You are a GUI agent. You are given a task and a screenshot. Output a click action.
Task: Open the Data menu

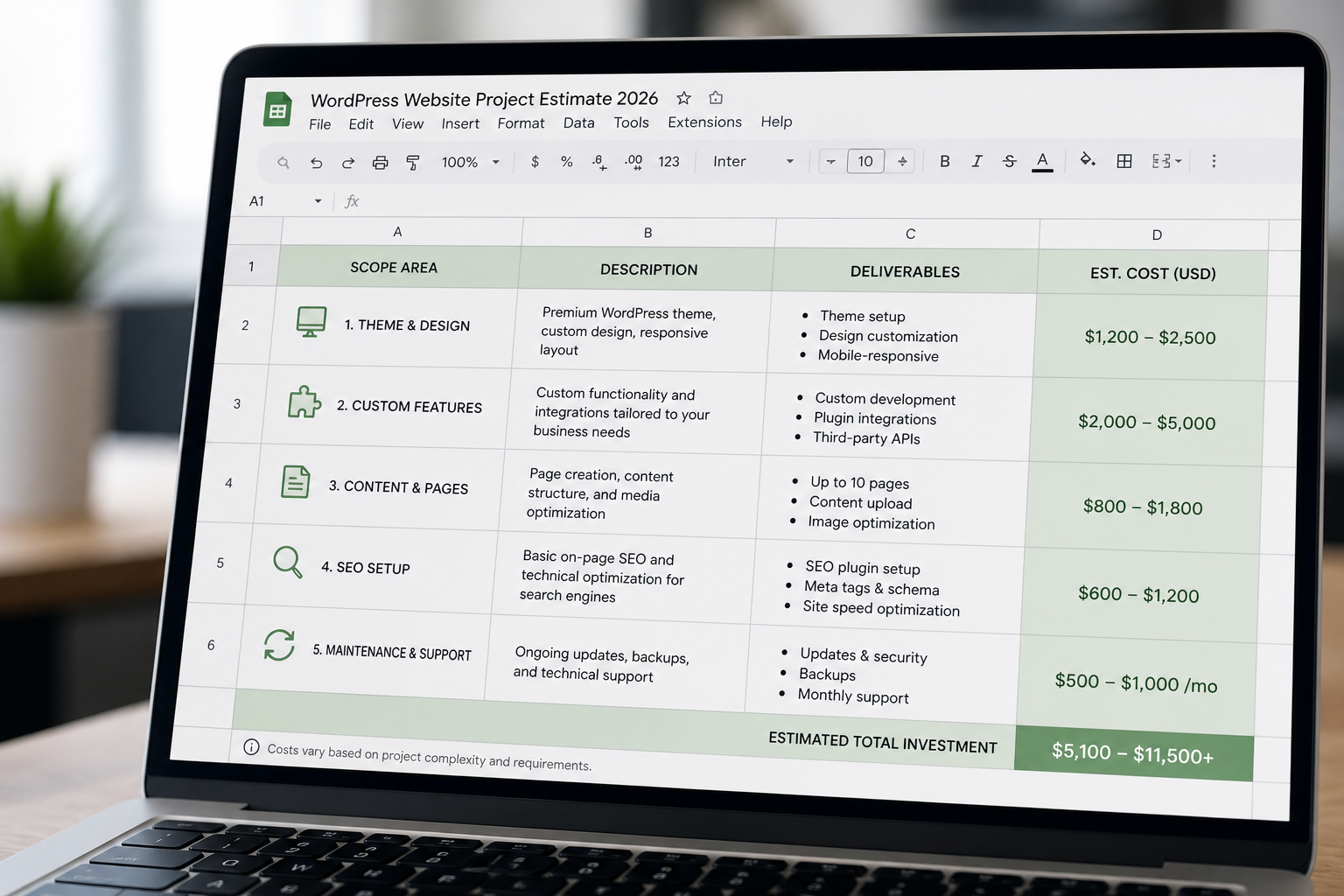(578, 123)
